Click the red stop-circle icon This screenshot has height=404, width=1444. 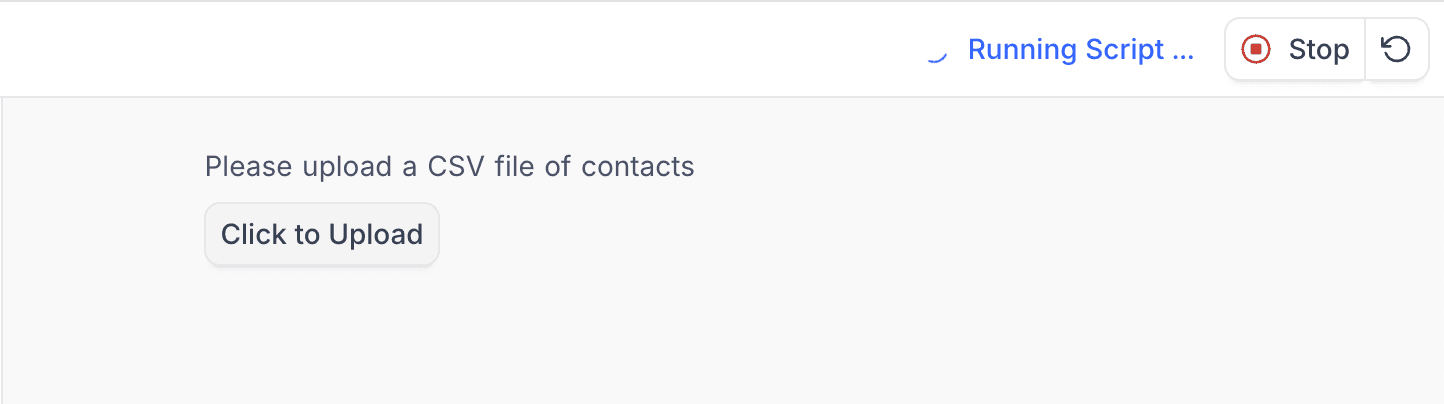click(x=1255, y=49)
